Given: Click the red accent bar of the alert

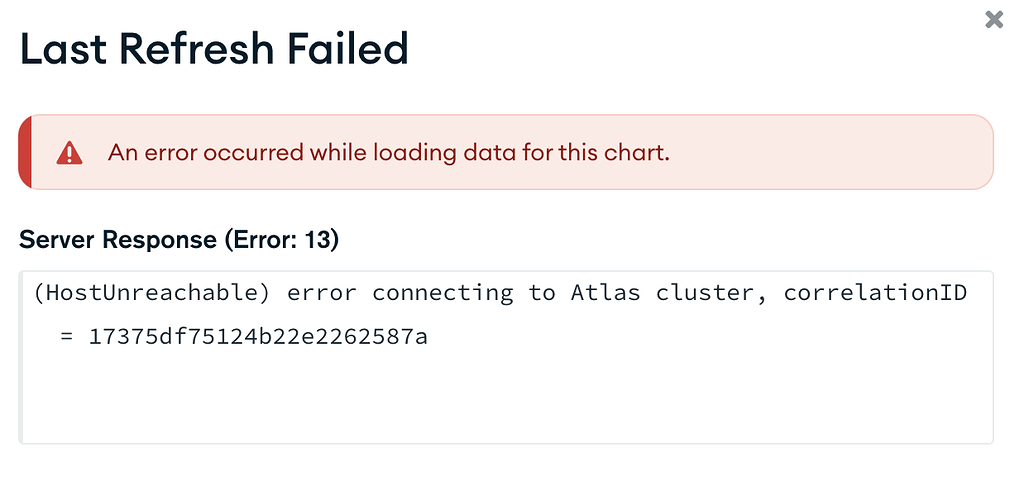Looking at the screenshot, I should (25, 152).
